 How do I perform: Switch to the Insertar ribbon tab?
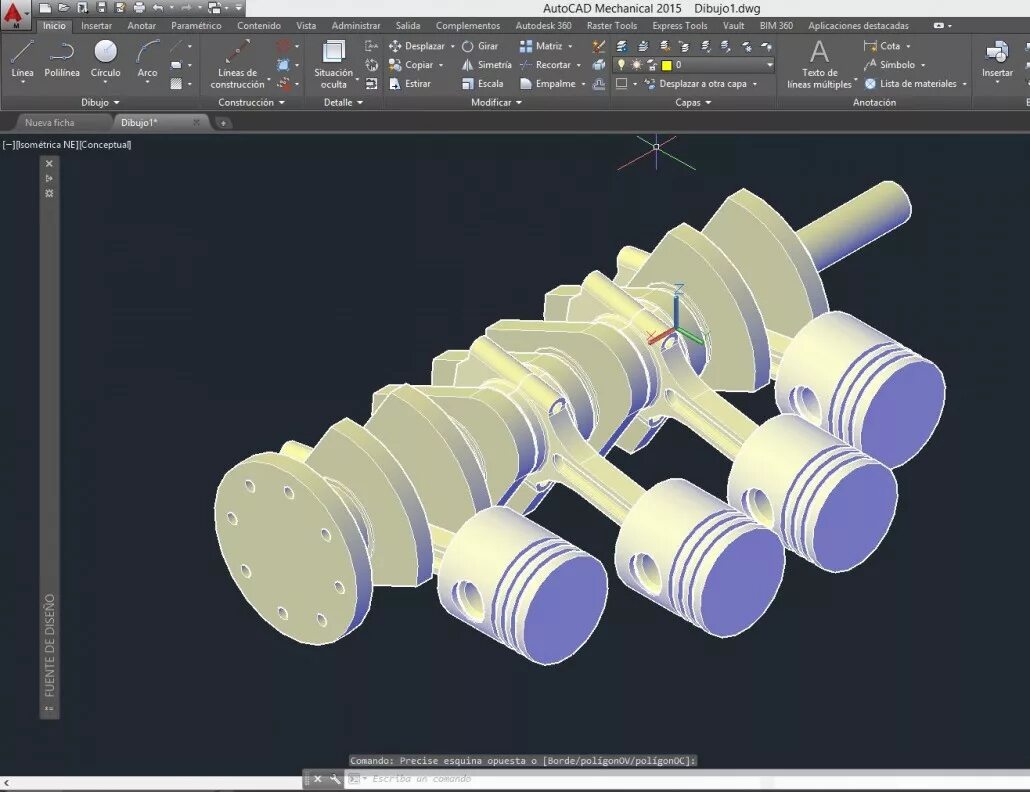(97, 26)
